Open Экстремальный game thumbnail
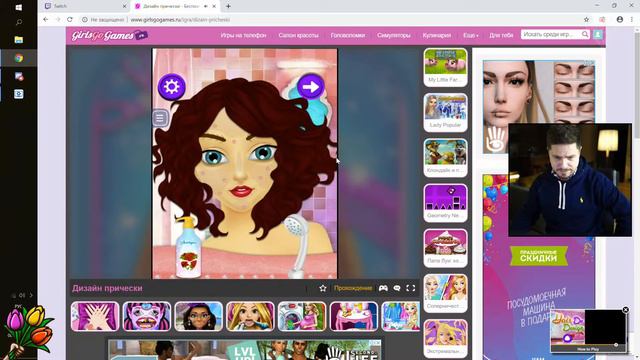Screen dimensions: 640x360 click(x=445, y=338)
